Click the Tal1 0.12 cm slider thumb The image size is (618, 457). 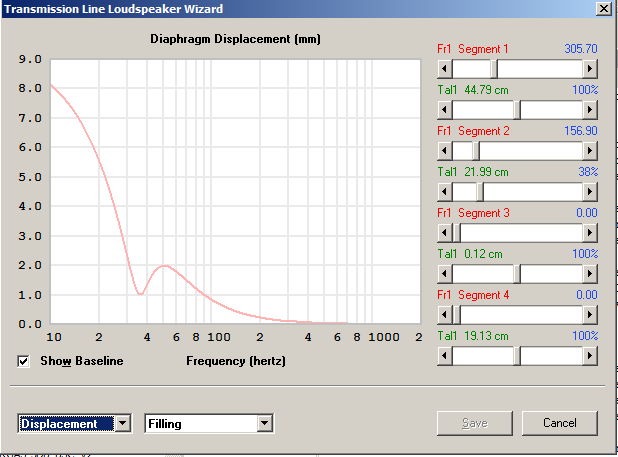click(517, 274)
